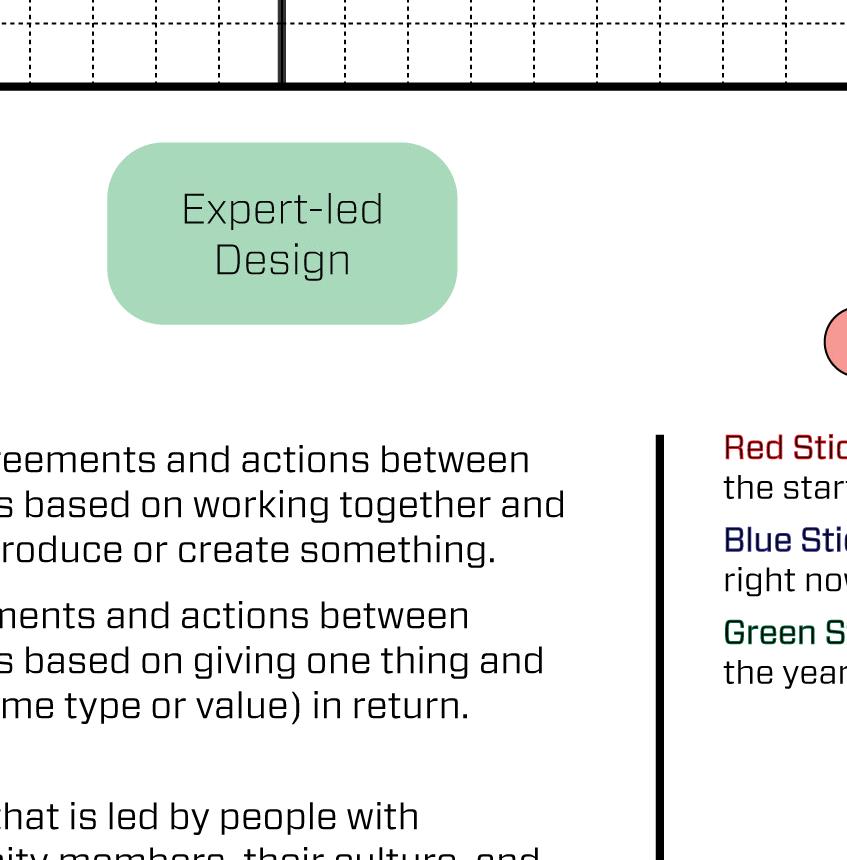The width and height of the screenshot is (847, 860).
Task: Click the line "reements and actions between"
Action: pos(264,460)
